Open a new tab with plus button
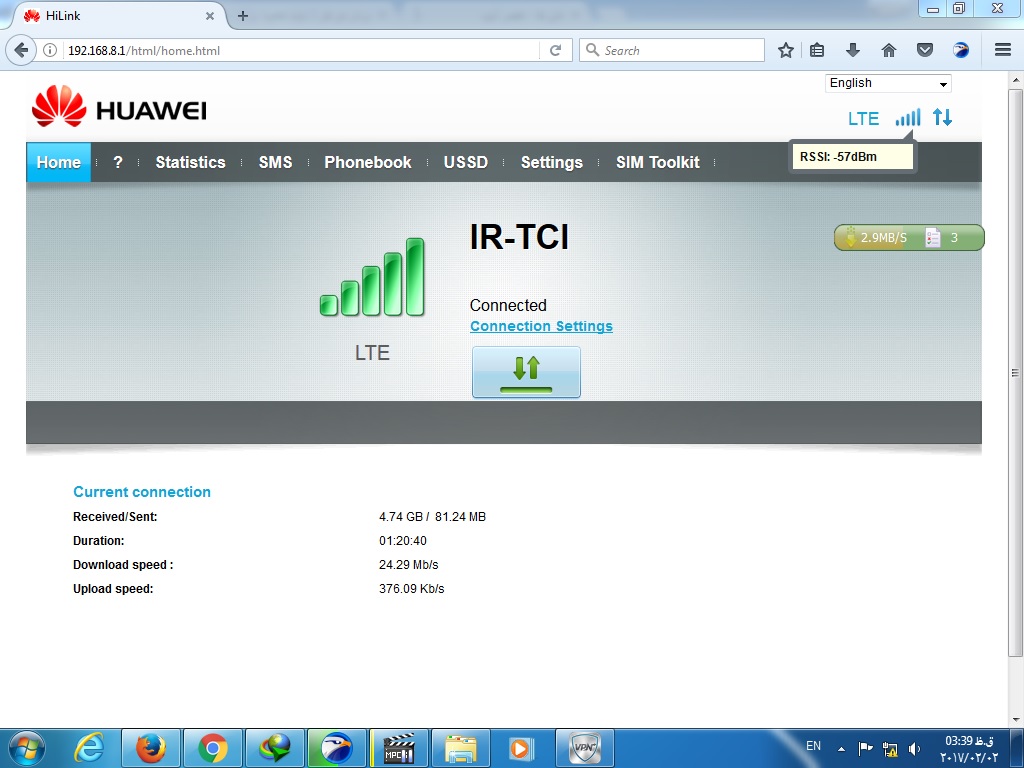This screenshot has width=1024, height=768. tap(243, 16)
